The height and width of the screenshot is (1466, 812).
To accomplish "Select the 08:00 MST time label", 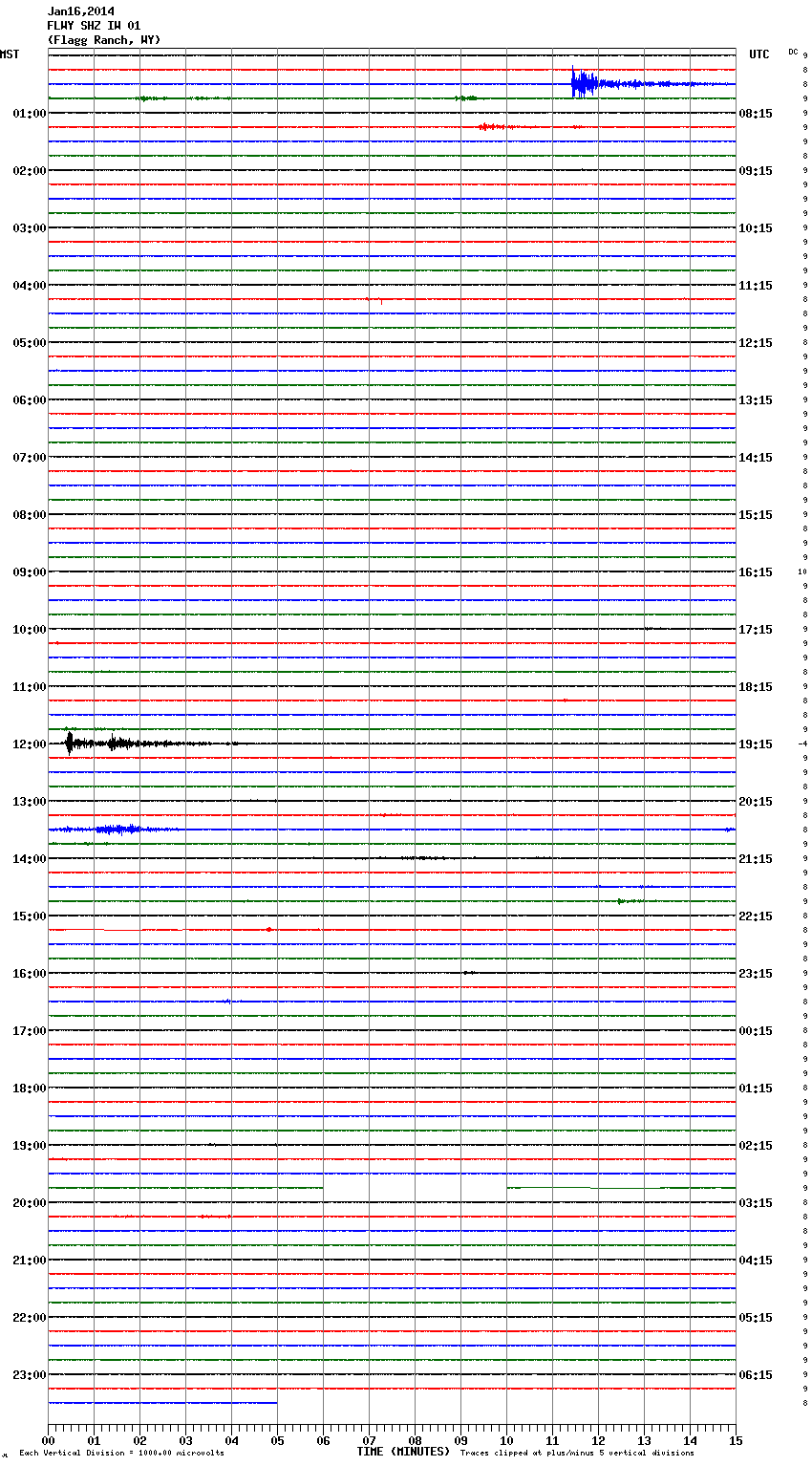I will tap(30, 515).
